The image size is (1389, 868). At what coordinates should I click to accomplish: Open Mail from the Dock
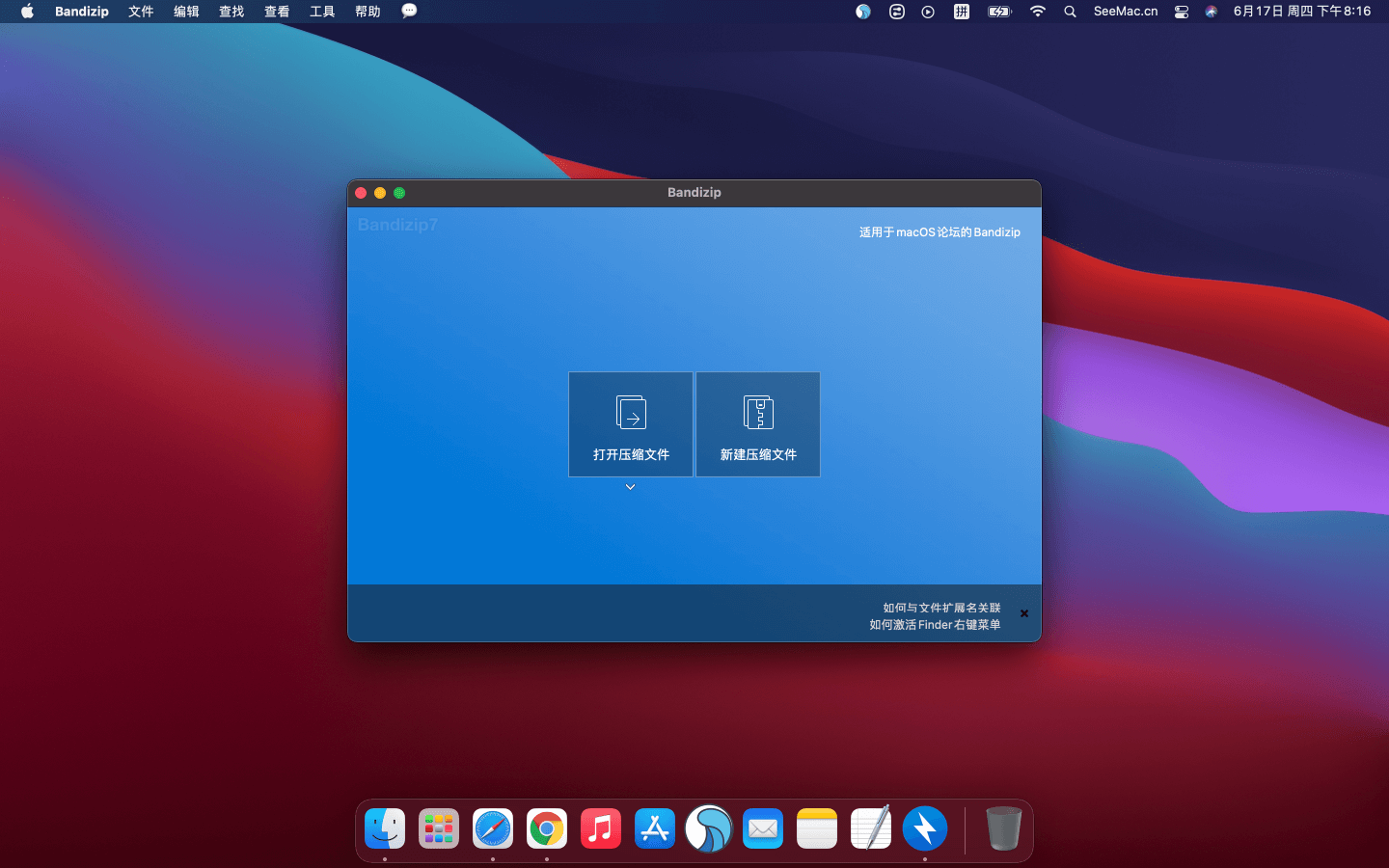(x=763, y=828)
